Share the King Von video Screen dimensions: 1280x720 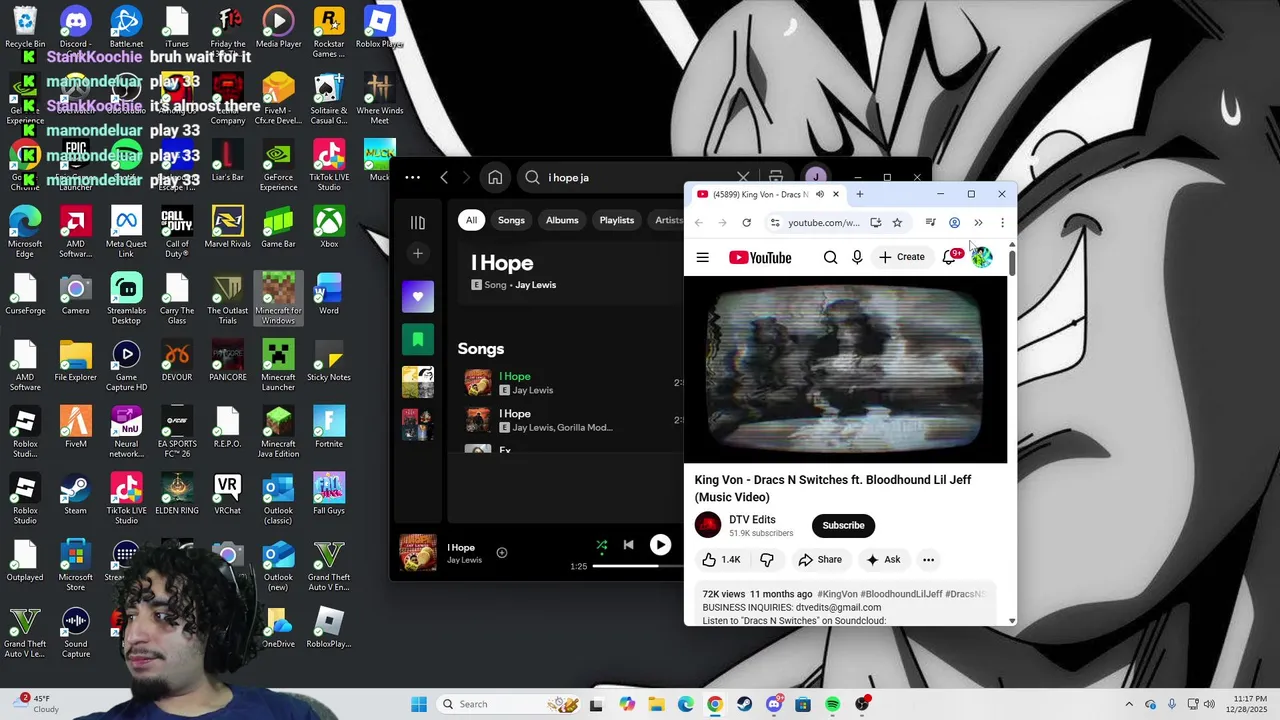pyautogui.click(x=820, y=560)
